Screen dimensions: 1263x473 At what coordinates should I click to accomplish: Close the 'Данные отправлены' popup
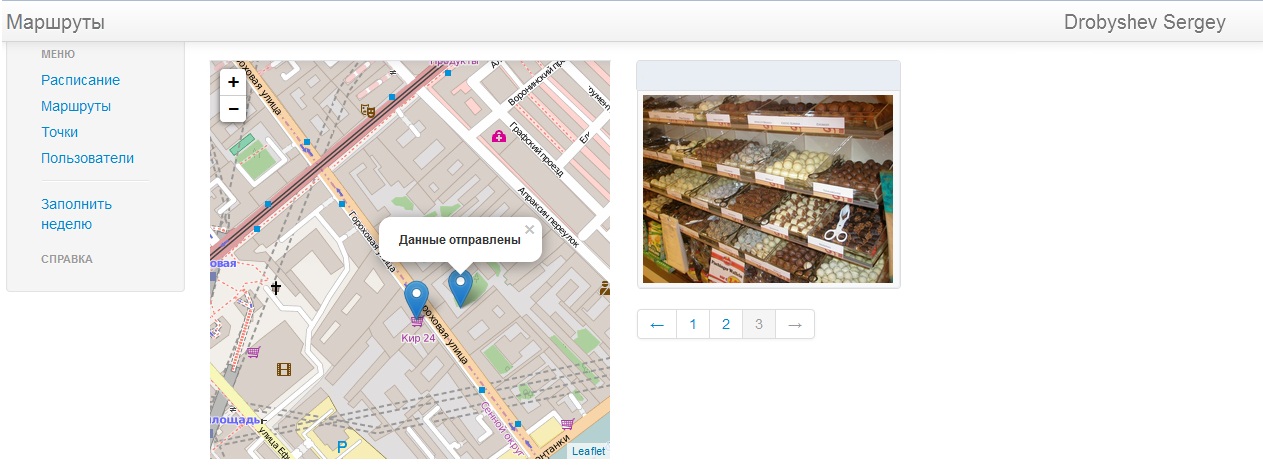[530, 229]
